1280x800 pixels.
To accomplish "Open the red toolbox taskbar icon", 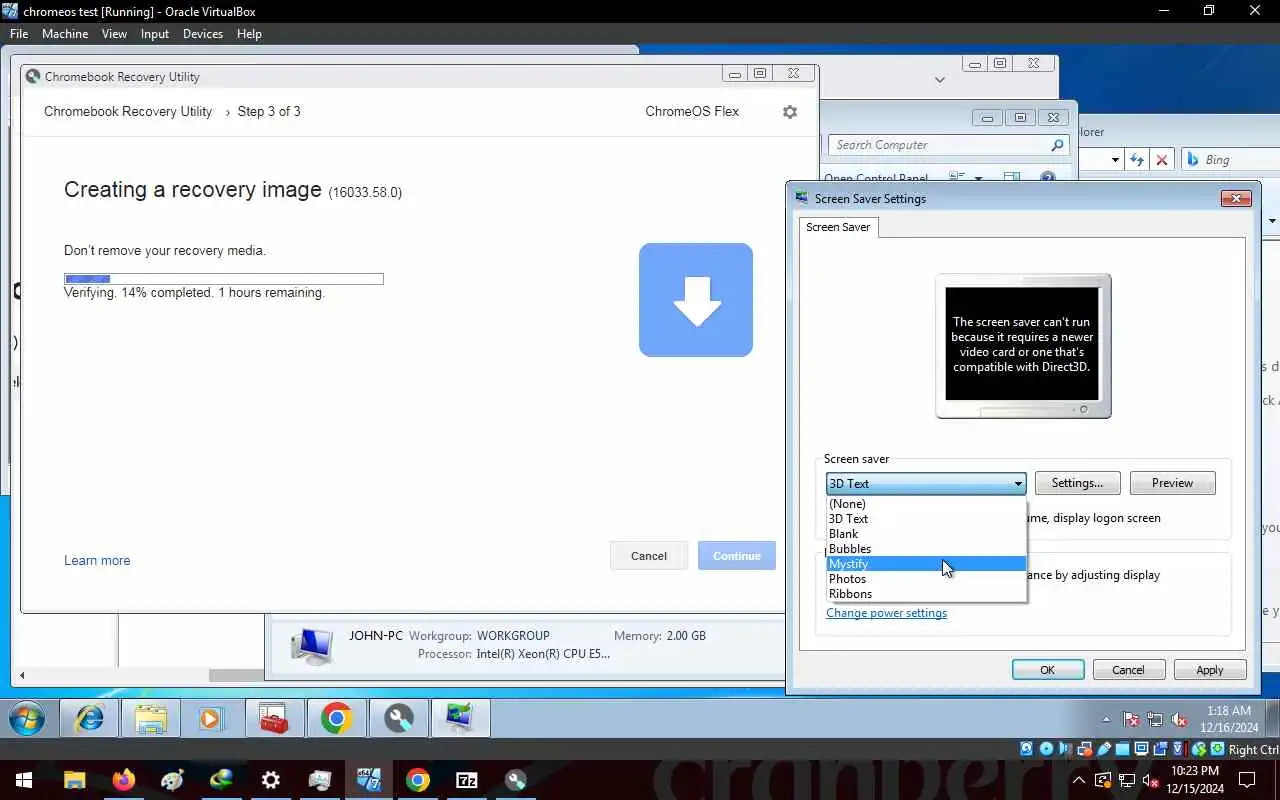I will tap(274, 718).
